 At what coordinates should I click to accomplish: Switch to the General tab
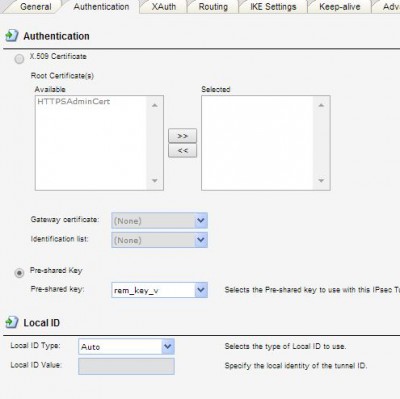click(36, 7)
